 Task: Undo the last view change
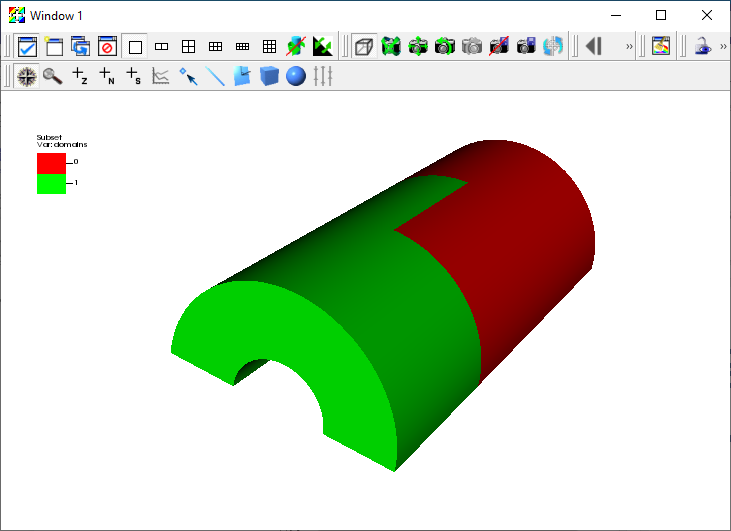click(445, 46)
